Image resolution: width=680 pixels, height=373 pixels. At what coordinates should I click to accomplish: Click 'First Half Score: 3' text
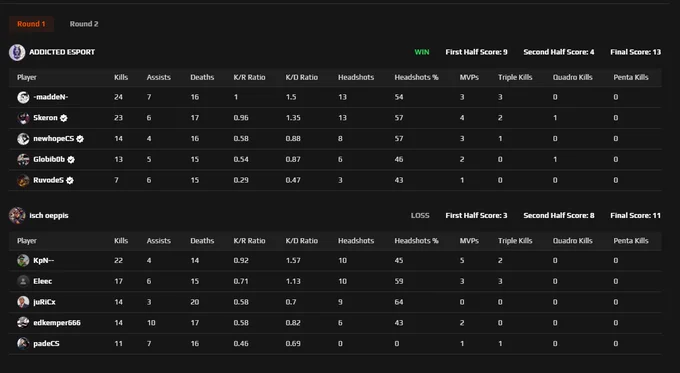[x=476, y=216]
